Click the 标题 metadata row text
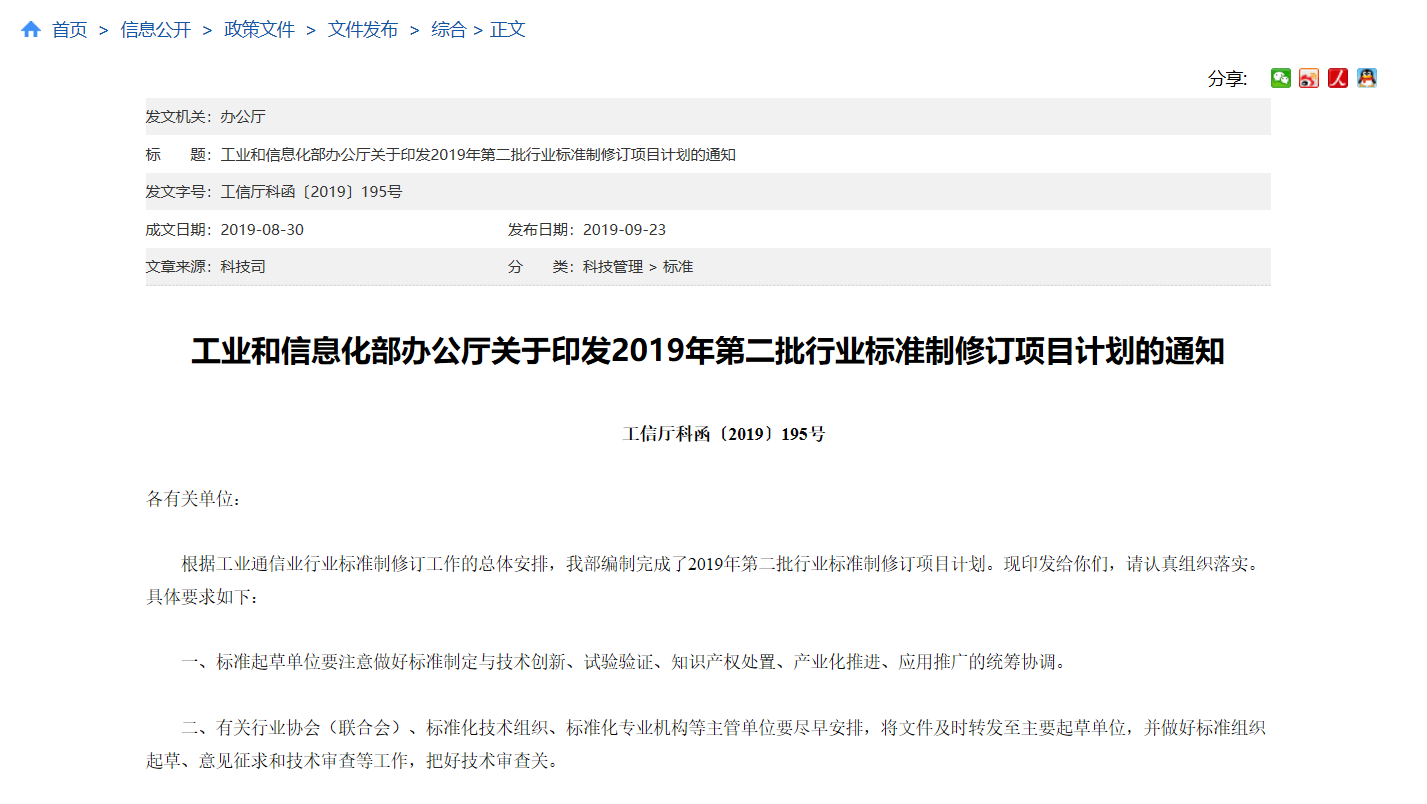 (478, 155)
